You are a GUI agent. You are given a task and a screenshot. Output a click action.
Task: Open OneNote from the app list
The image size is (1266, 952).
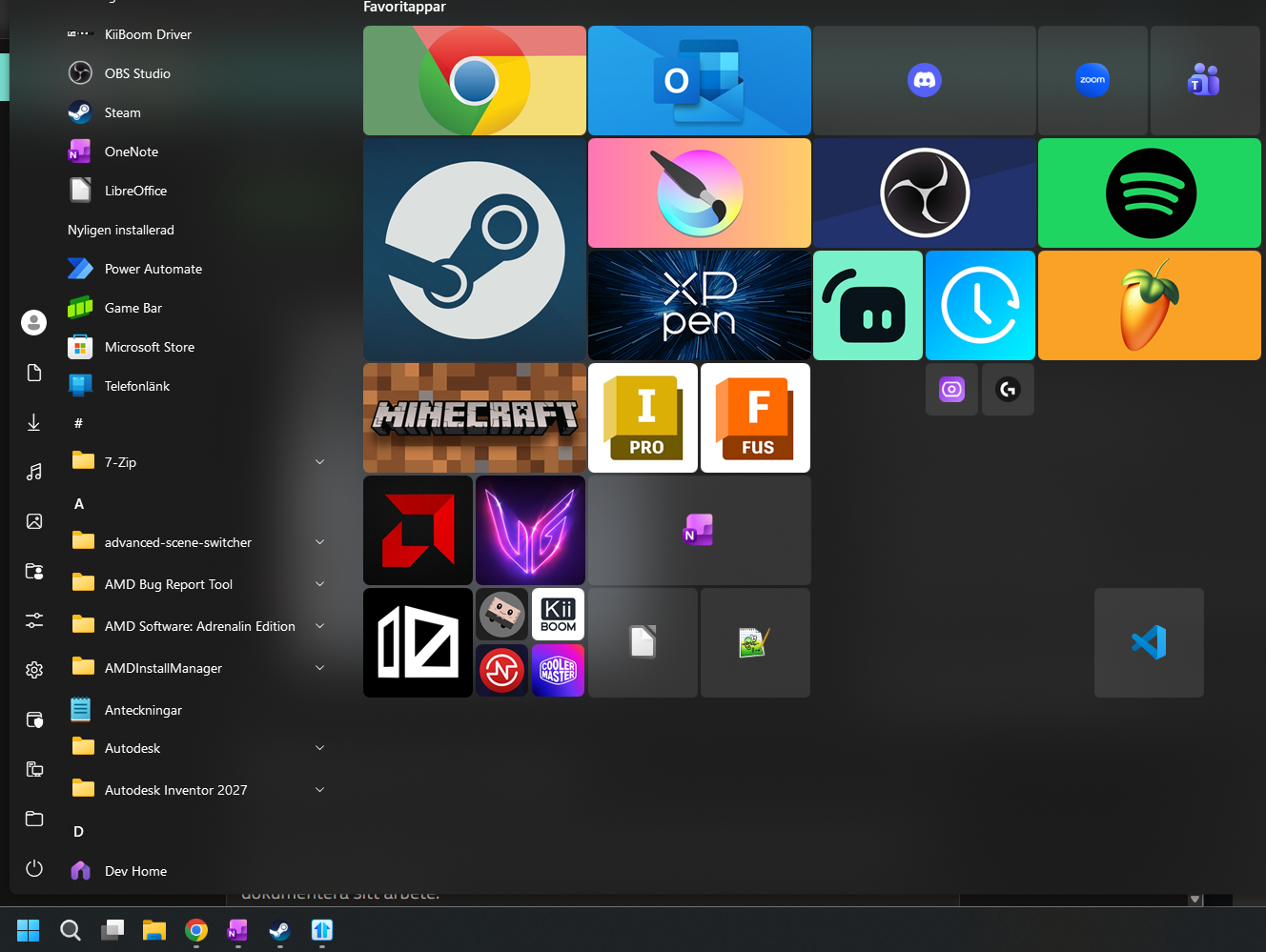click(196, 152)
